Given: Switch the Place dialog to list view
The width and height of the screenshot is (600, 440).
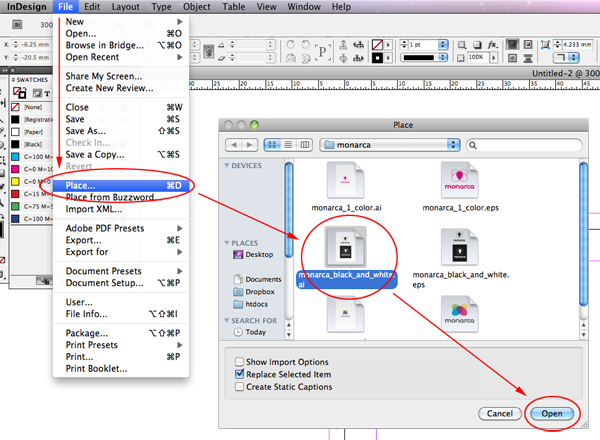Looking at the screenshot, I should [288, 145].
